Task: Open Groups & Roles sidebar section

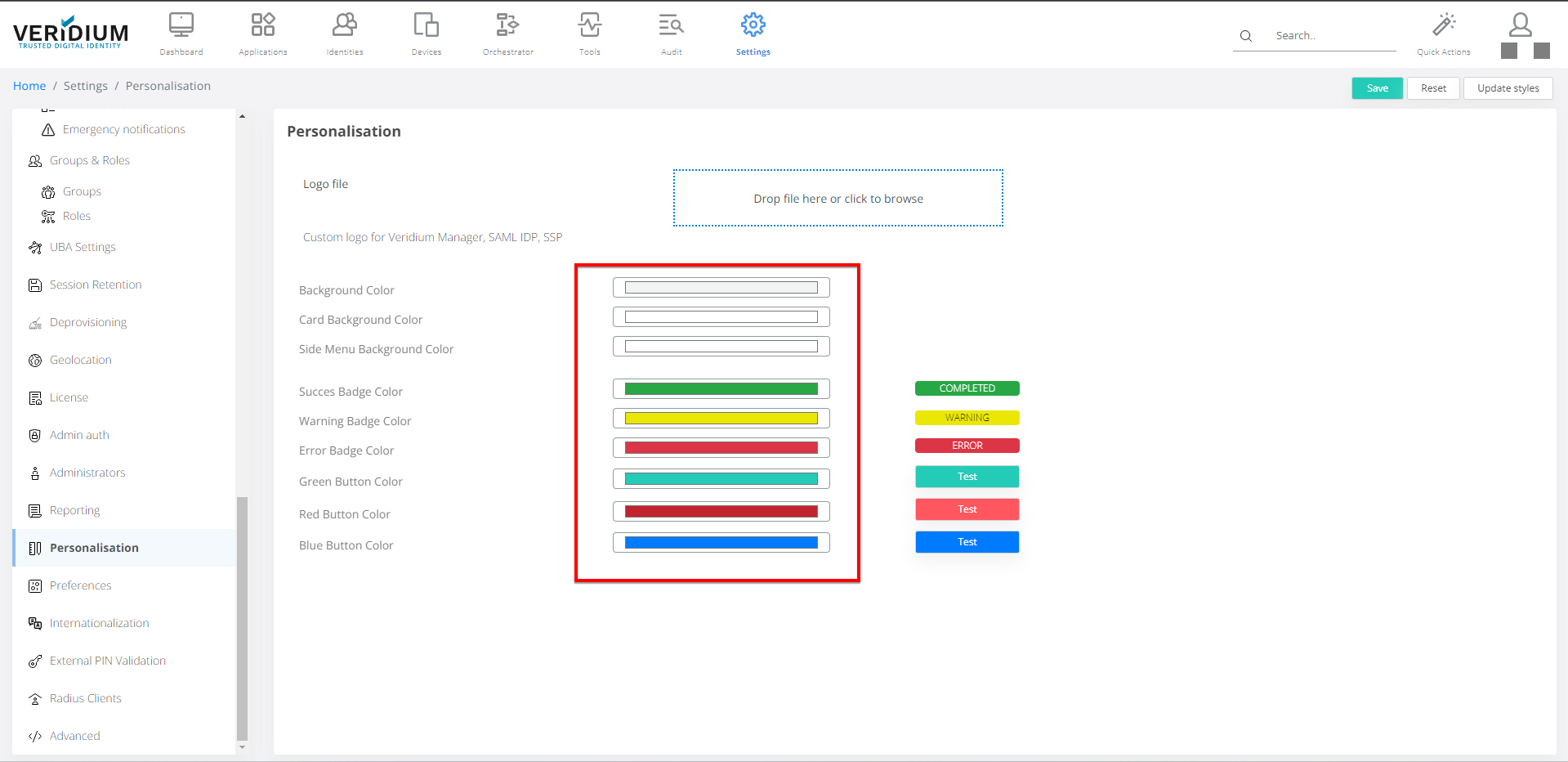Action: click(x=90, y=161)
